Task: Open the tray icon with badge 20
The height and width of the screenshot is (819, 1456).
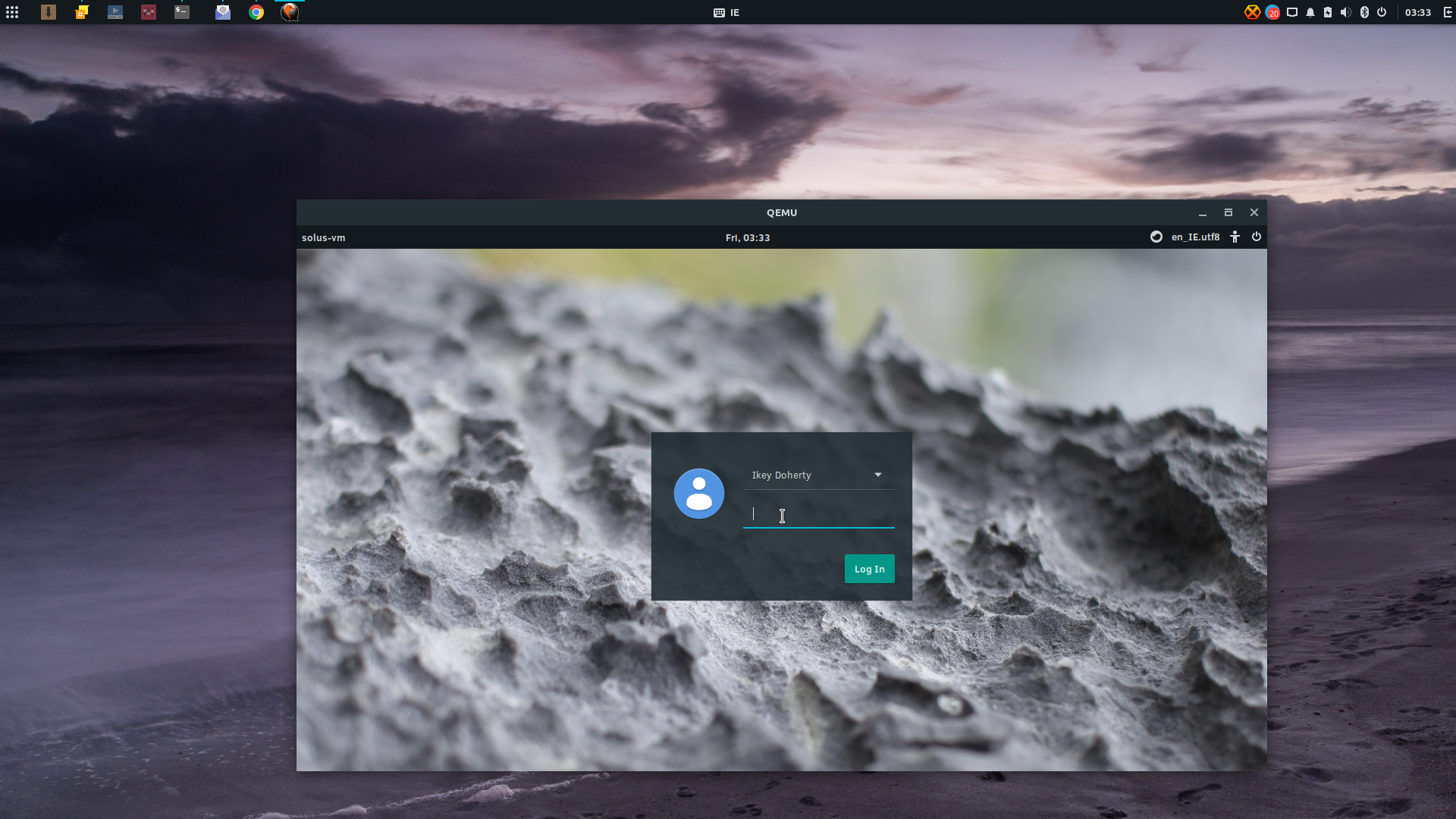Action: [x=1272, y=12]
